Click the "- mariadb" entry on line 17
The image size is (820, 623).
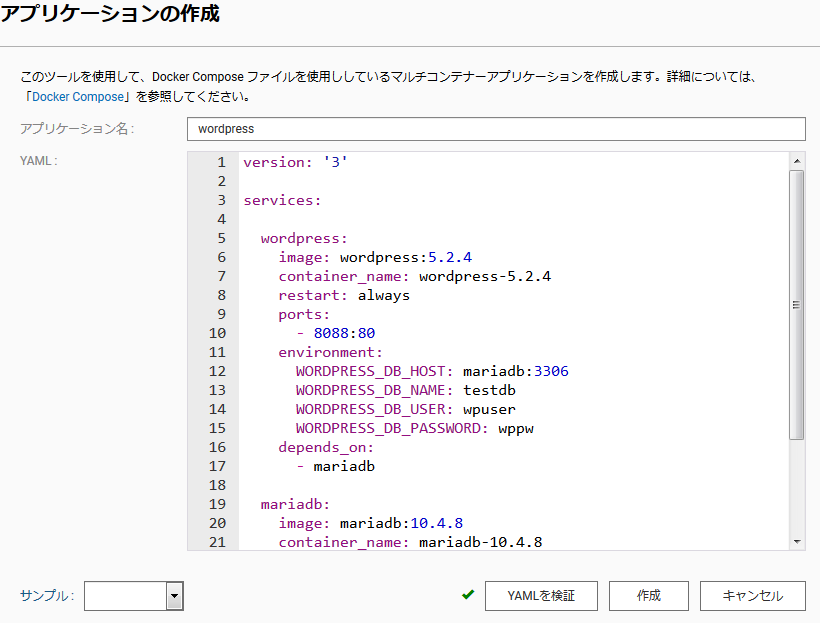(x=335, y=466)
